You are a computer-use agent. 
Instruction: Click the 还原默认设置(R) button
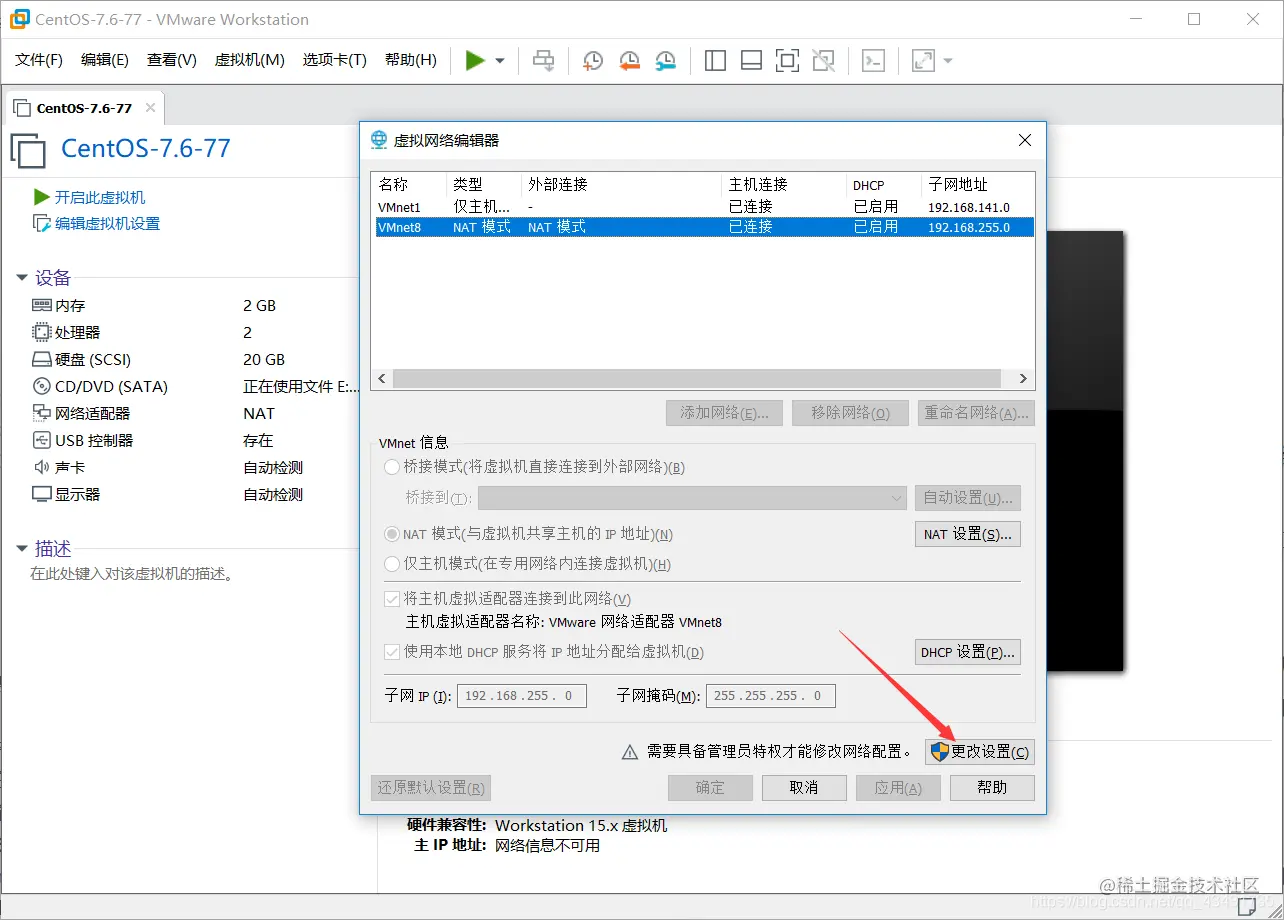431,787
